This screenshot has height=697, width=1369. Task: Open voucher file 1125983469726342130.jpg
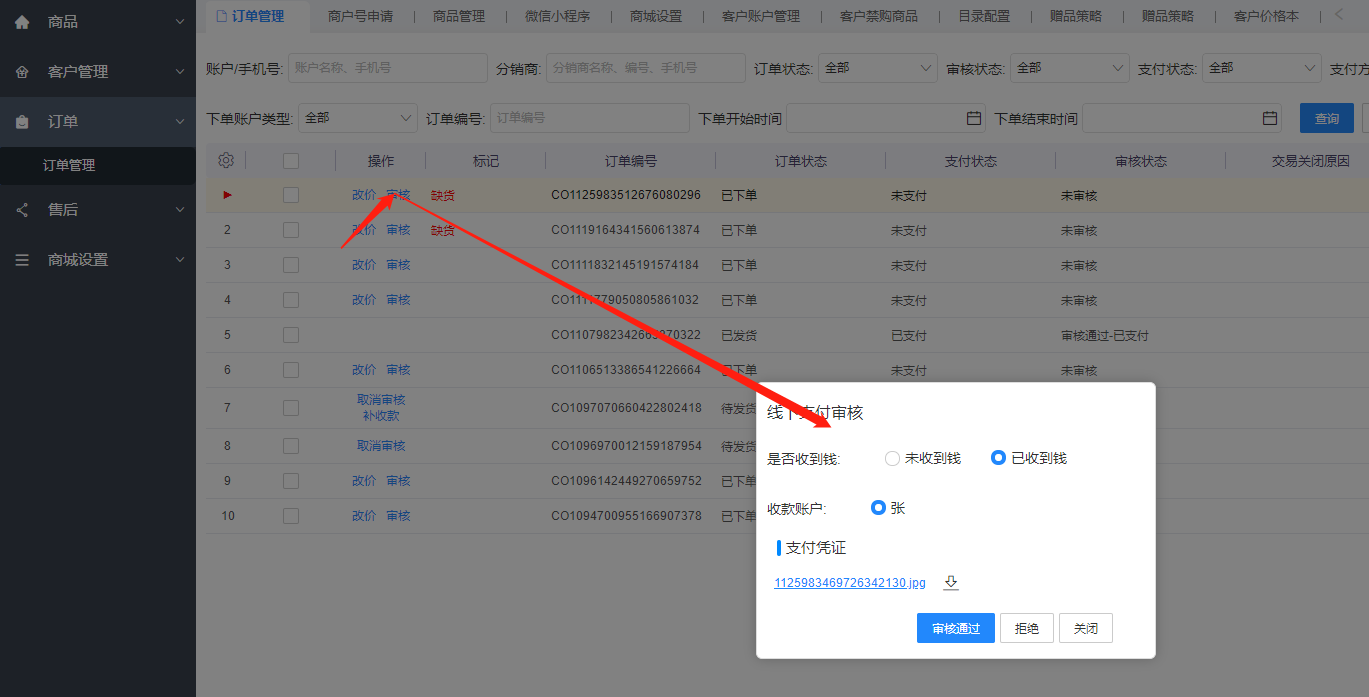[850, 583]
